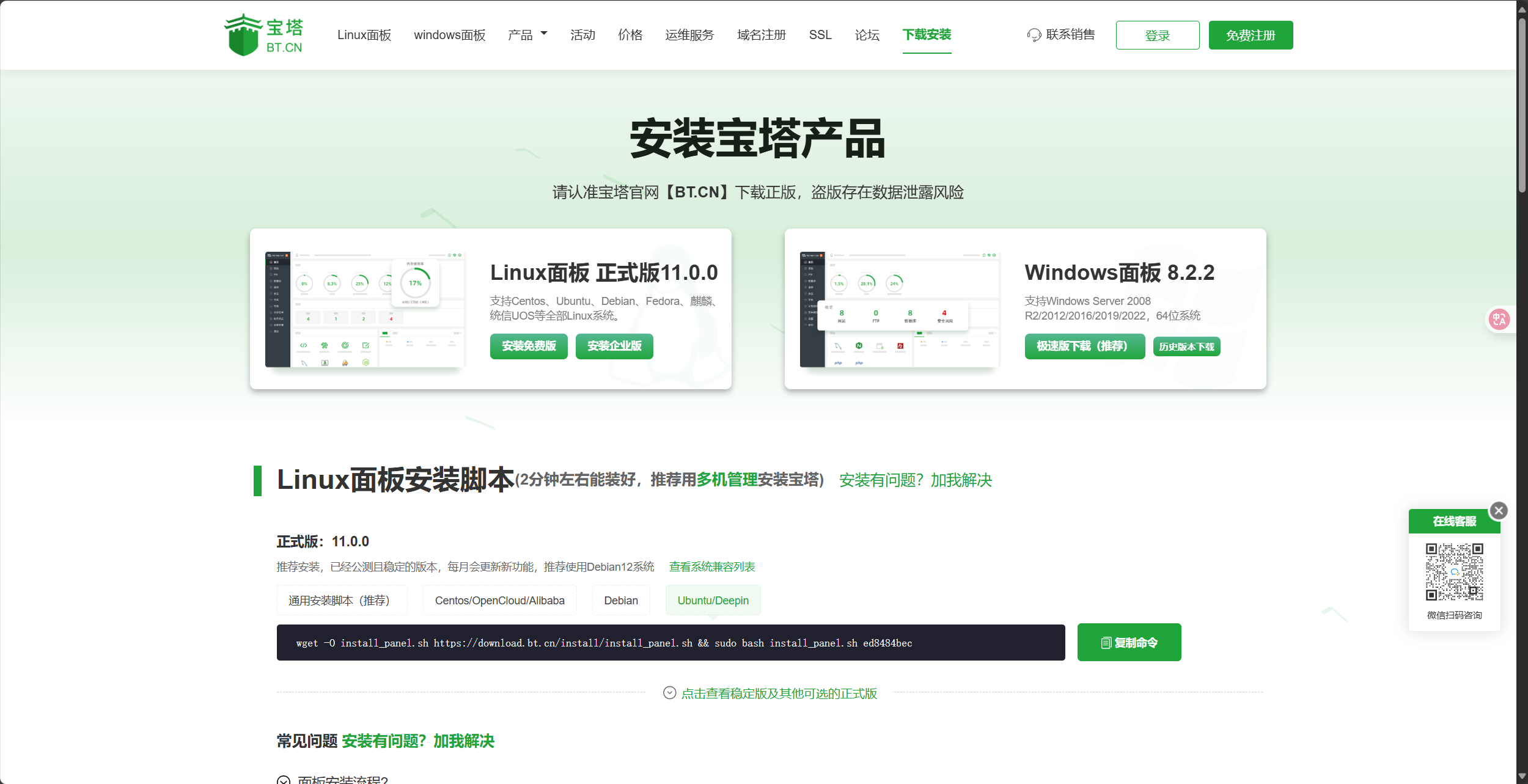Click the Linux面板 正式版11.0.0 title

(x=604, y=273)
